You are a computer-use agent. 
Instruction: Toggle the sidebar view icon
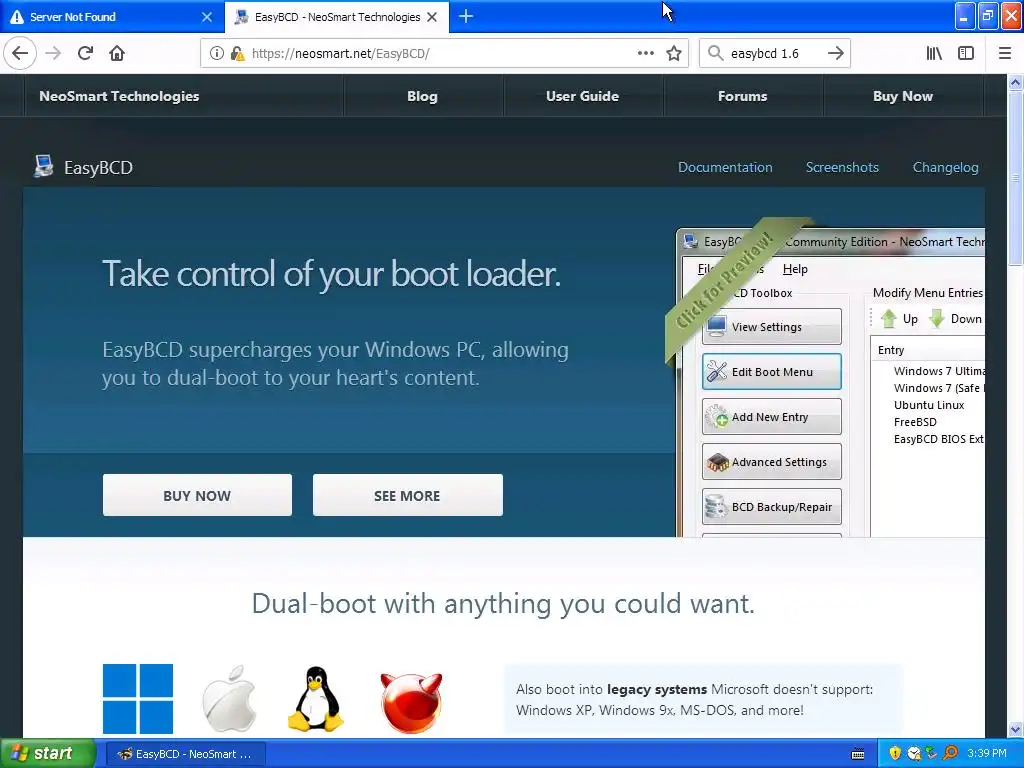(966, 54)
